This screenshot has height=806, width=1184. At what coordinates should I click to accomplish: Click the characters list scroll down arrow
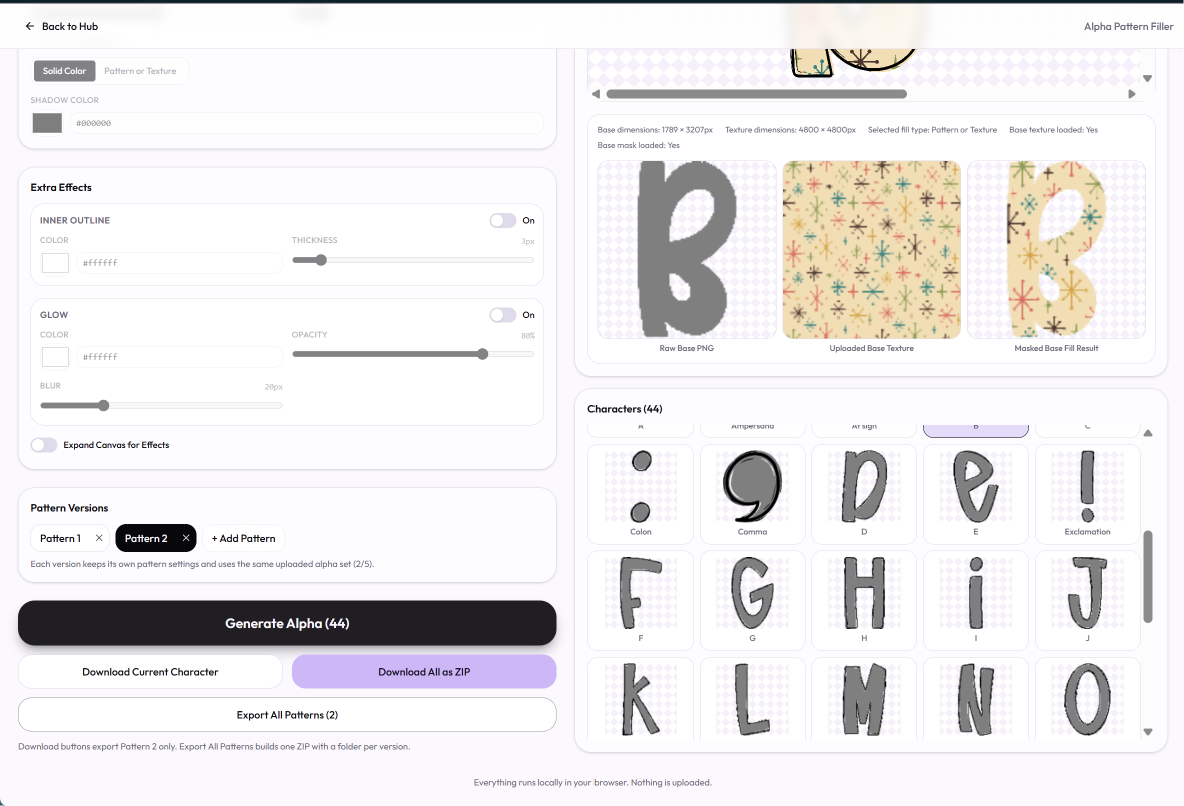tap(1148, 731)
